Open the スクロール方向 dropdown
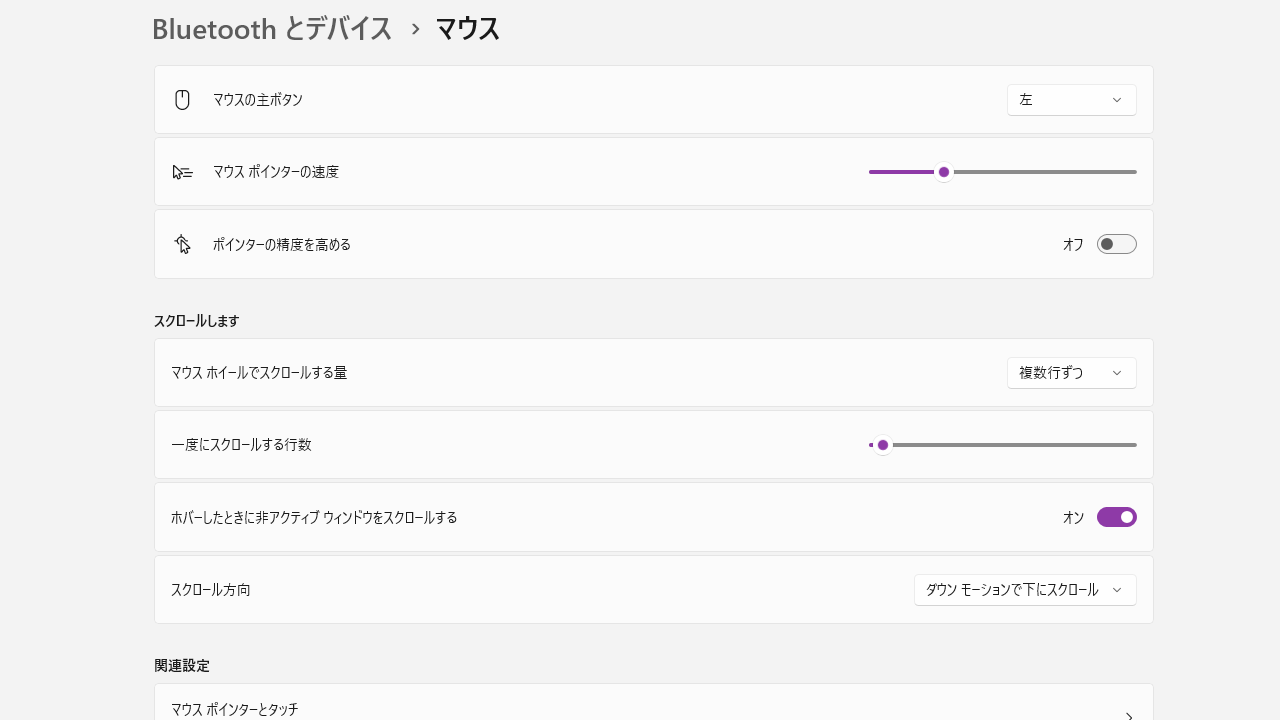Viewport: 1280px width, 720px height. [1024, 590]
